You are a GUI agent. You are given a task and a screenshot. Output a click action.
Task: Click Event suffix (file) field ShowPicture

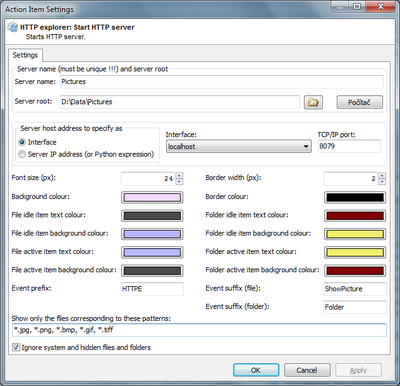click(x=355, y=289)
